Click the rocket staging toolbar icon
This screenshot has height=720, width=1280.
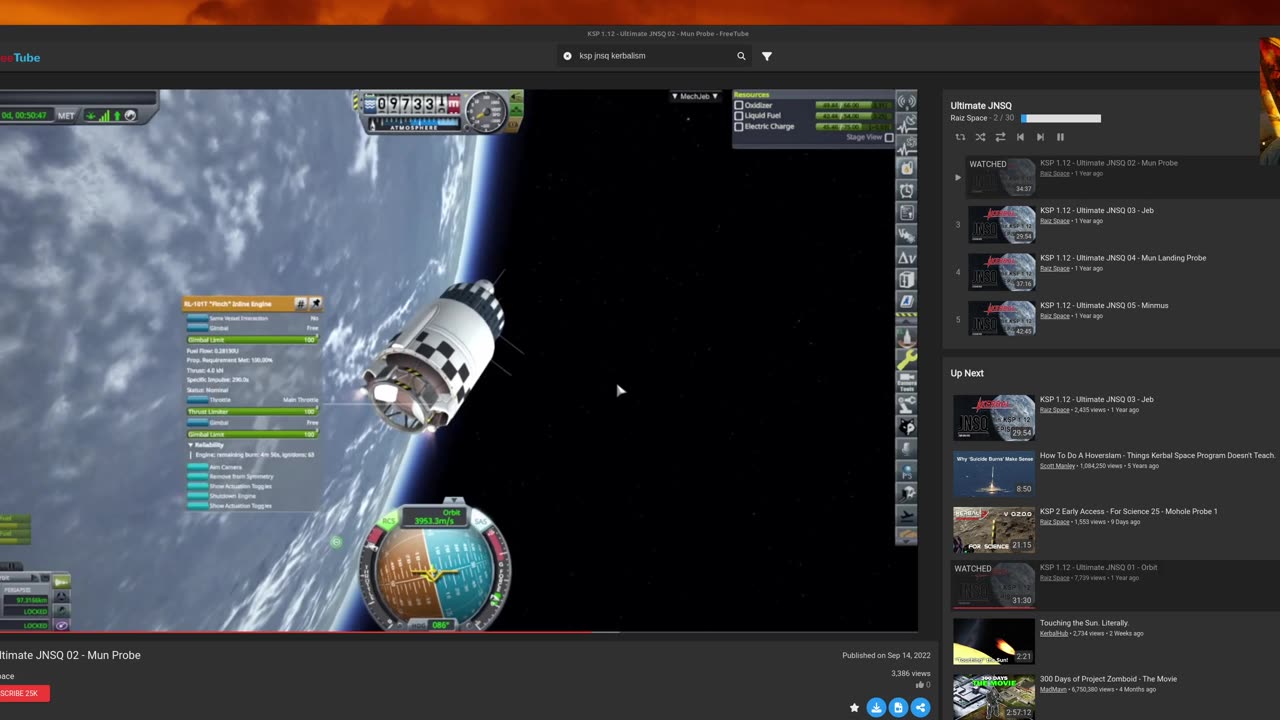pos(906,338)
